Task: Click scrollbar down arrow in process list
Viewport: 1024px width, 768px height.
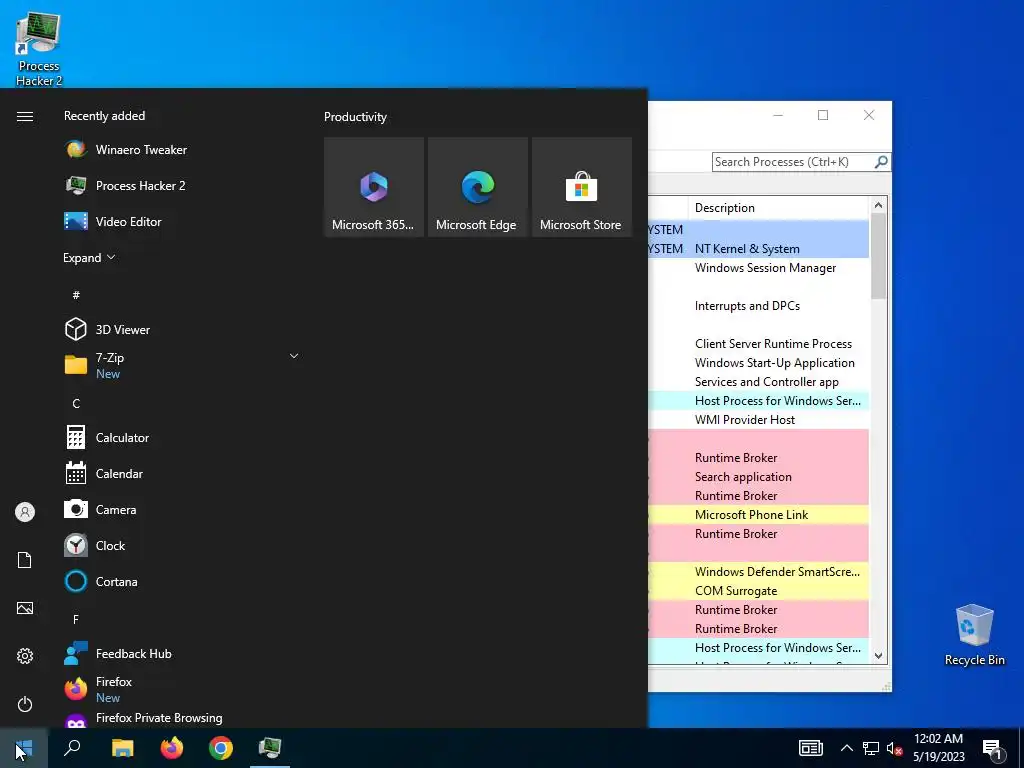Action: tap(878, 656)
